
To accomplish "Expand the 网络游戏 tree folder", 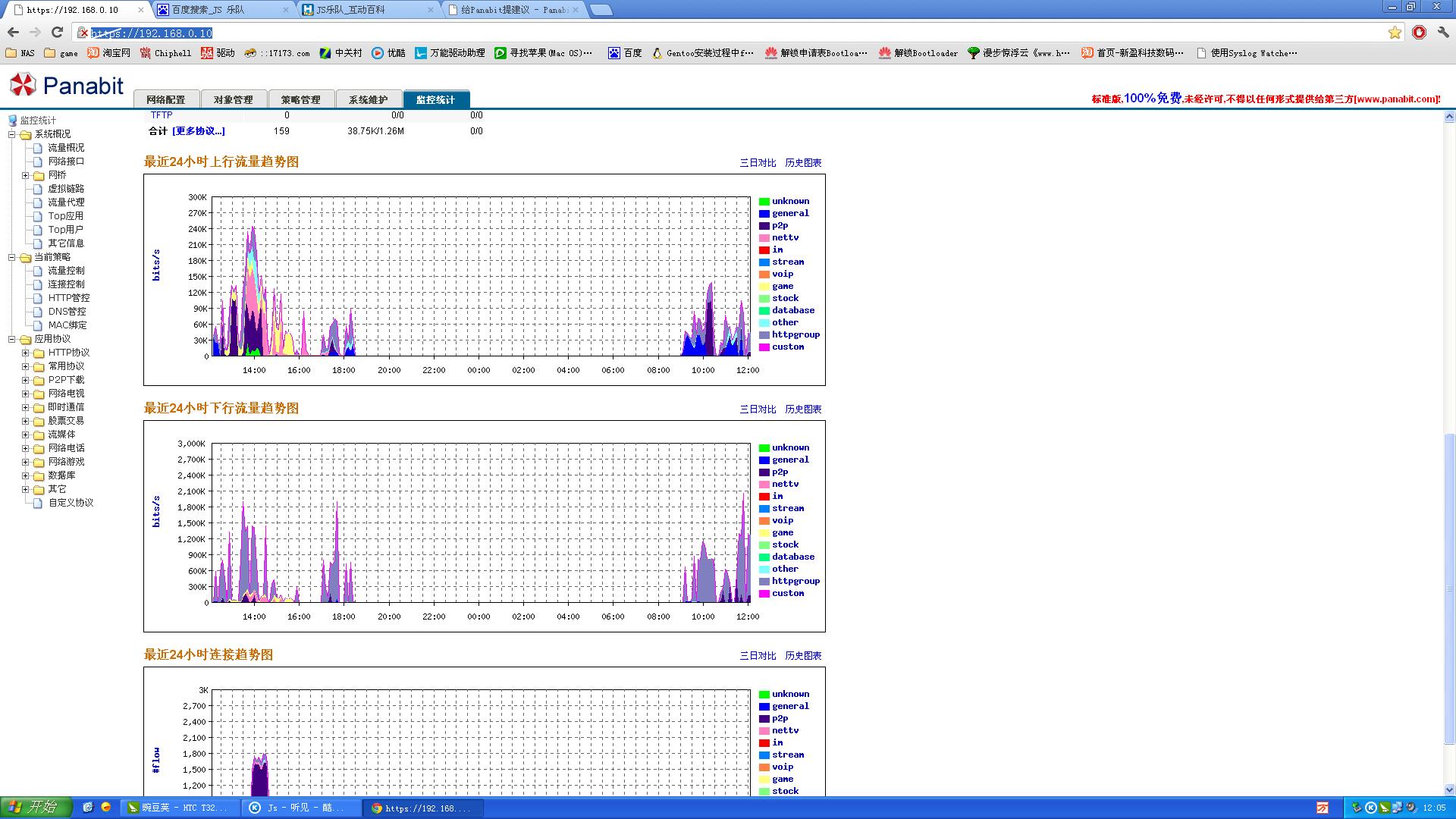I will tap(25, 462).
